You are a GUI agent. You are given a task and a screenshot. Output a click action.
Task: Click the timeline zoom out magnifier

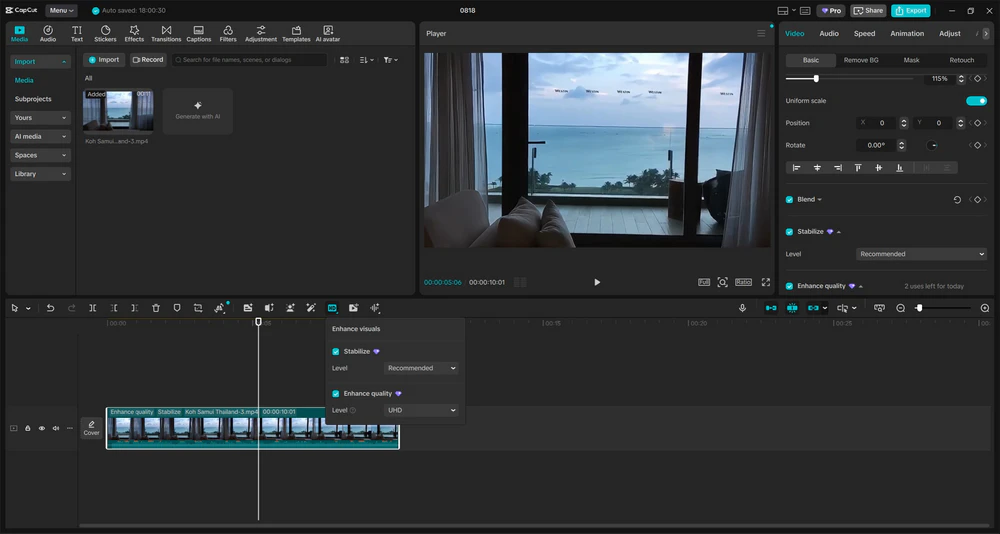(900, 308)
